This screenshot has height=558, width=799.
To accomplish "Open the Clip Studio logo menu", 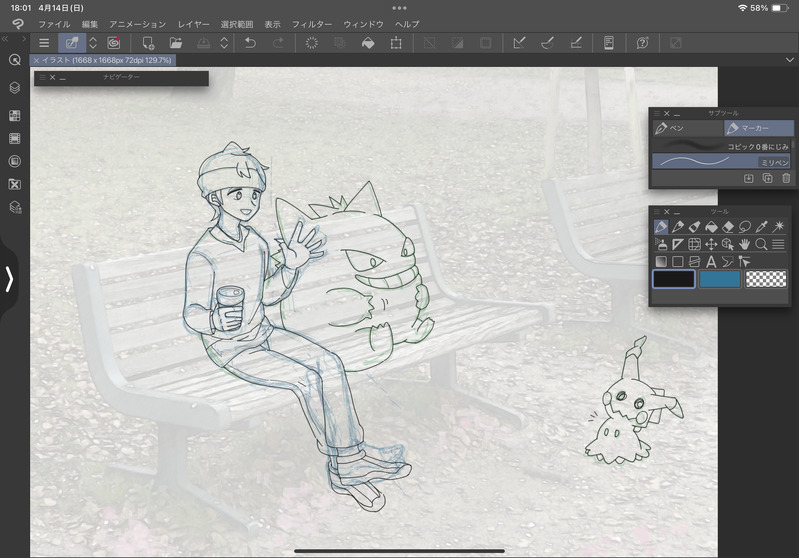I will point(17,24).
